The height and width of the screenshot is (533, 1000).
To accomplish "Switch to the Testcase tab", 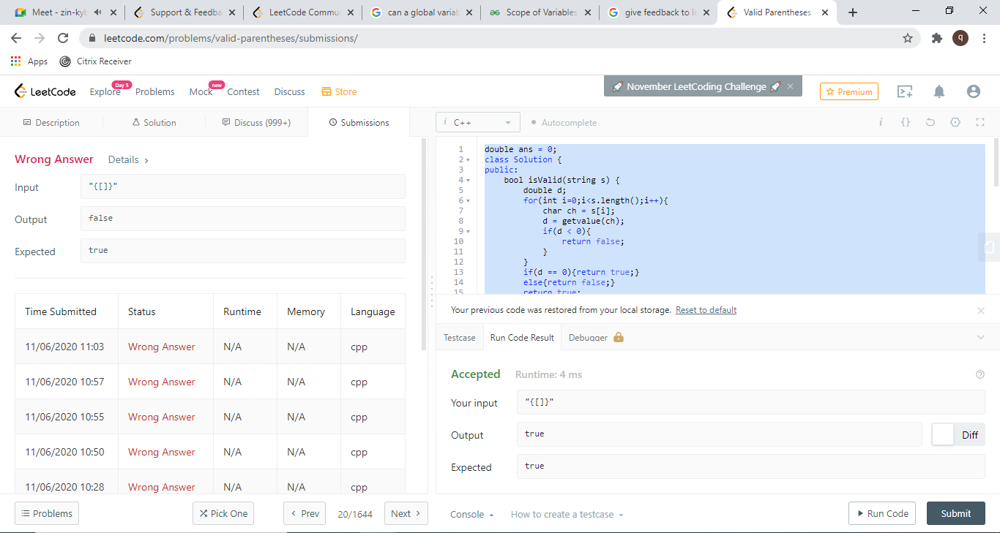I will click(x=460, y=338).
